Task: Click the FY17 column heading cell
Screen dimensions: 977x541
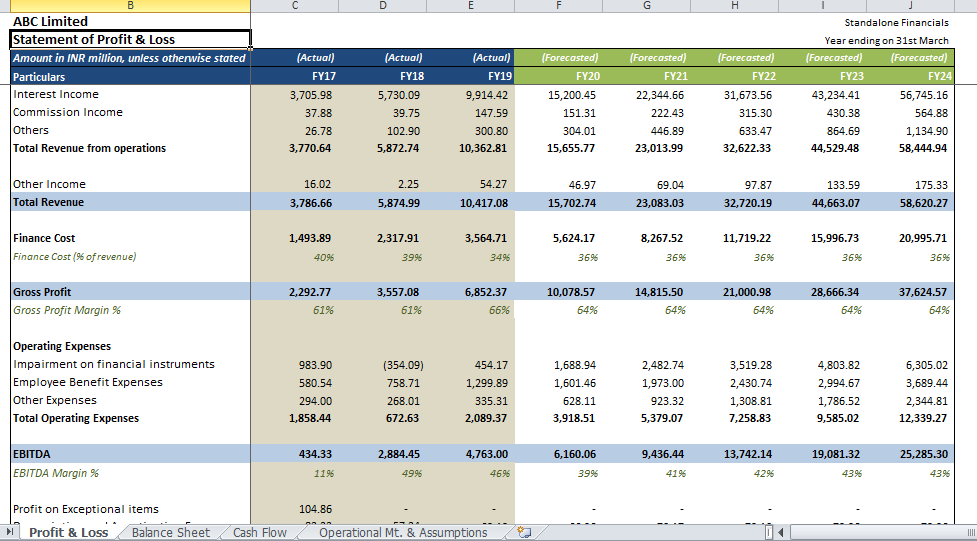Action: (x=295, y=77)
